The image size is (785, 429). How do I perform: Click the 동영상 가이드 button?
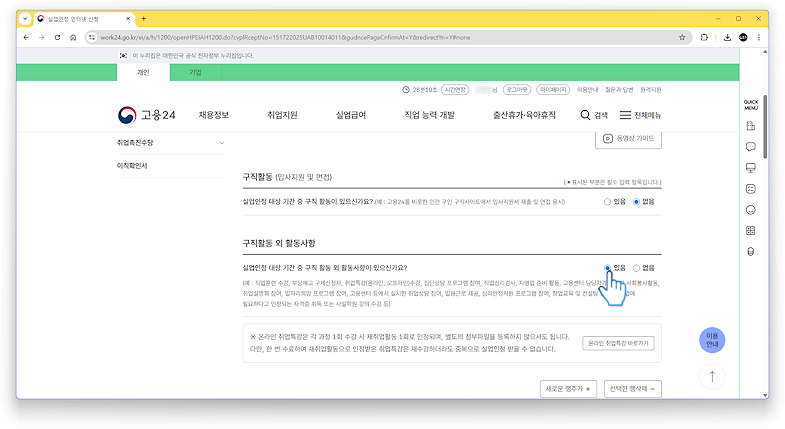tap(628, 139)
